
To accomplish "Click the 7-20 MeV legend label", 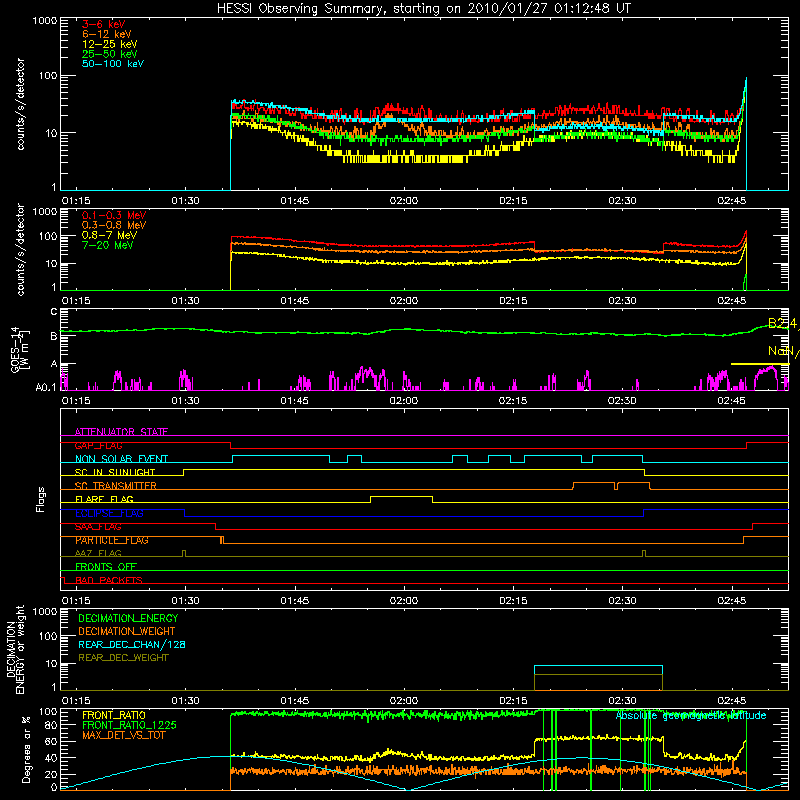I will coord(107,245).
